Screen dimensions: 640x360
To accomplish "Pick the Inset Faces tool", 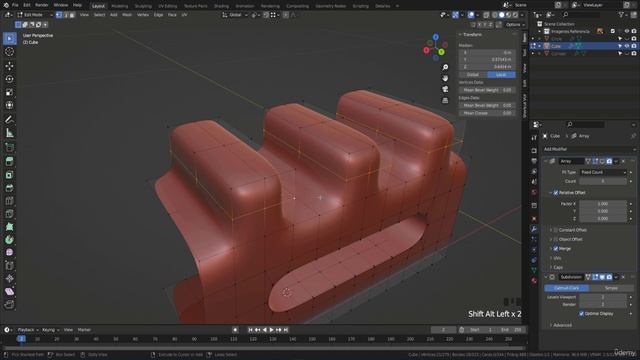I will click(x=9, y=175).
